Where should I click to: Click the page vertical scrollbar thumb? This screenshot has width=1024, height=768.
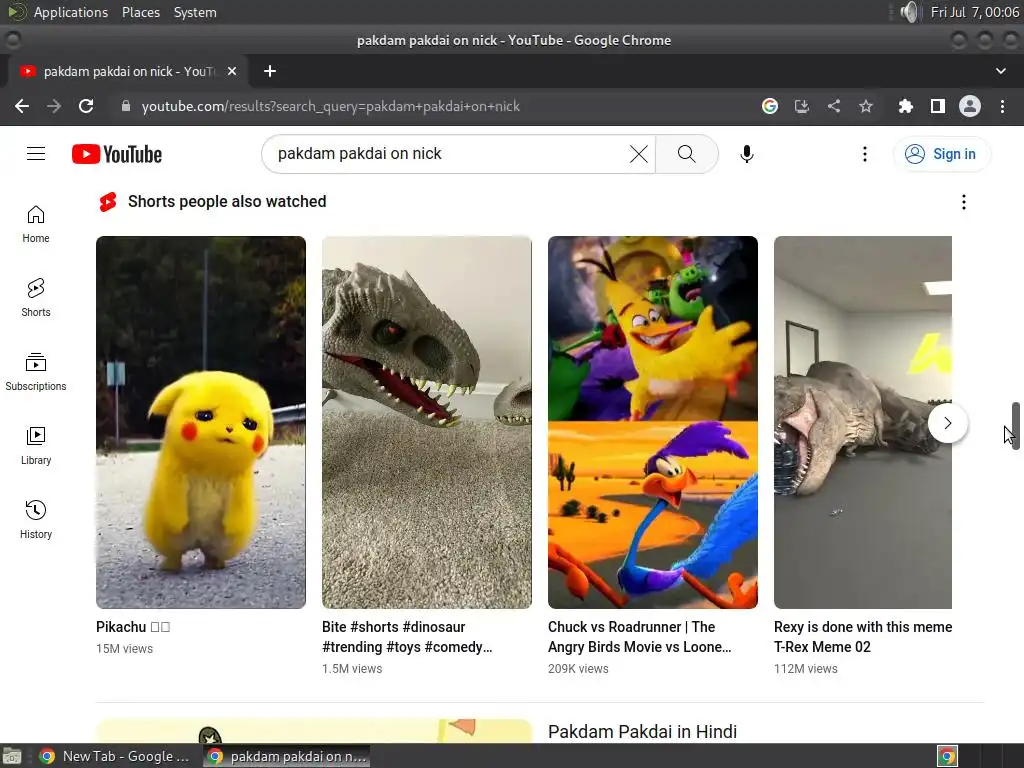(1016, 425)
